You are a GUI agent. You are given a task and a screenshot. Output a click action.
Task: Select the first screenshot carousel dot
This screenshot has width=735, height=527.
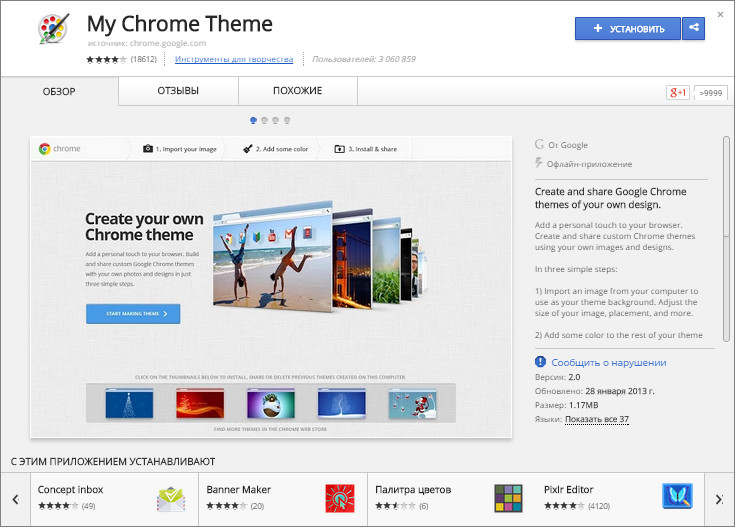click(x=252, y=120)
